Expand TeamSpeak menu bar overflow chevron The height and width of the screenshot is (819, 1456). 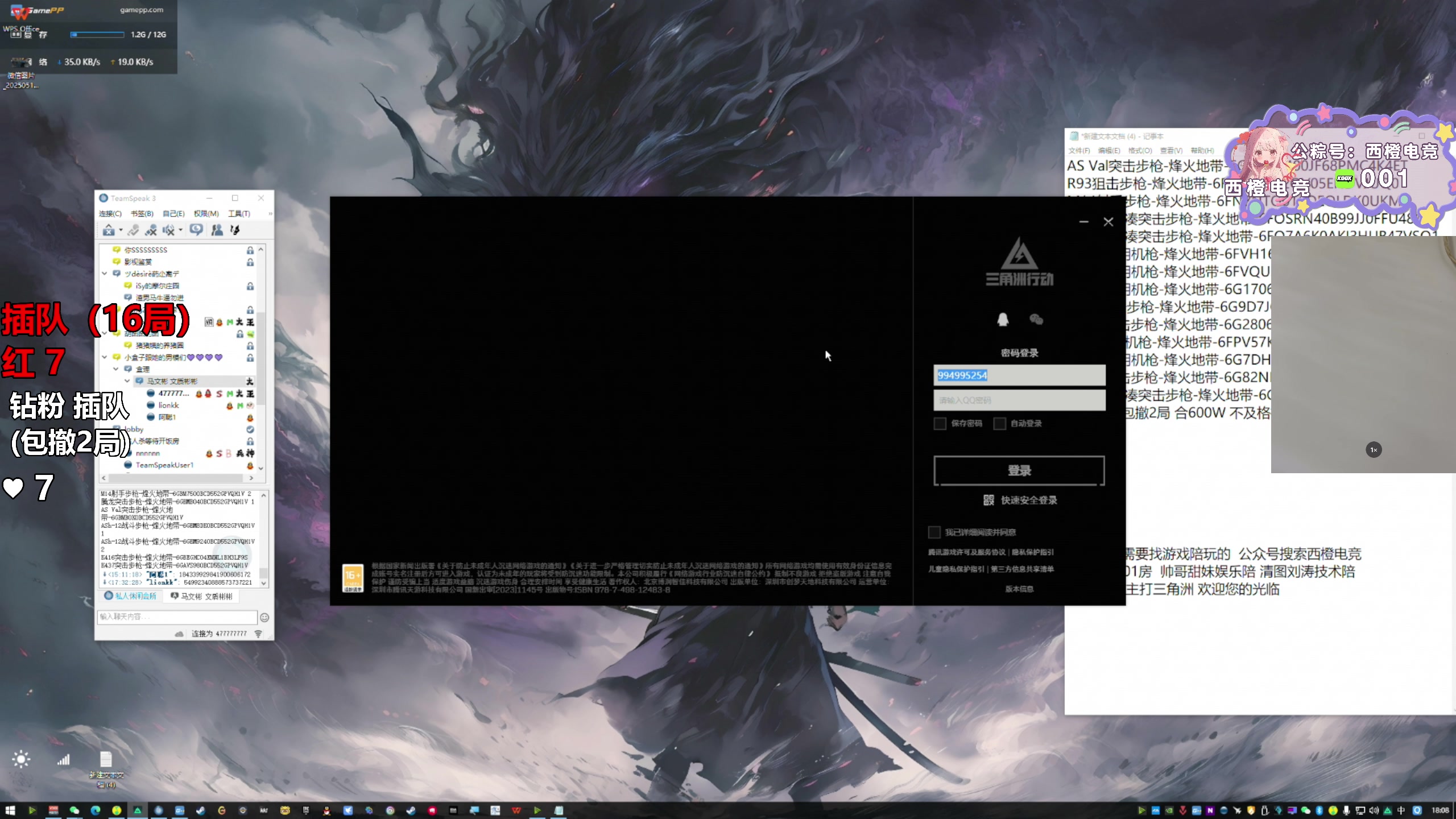(x=270, y=214)
